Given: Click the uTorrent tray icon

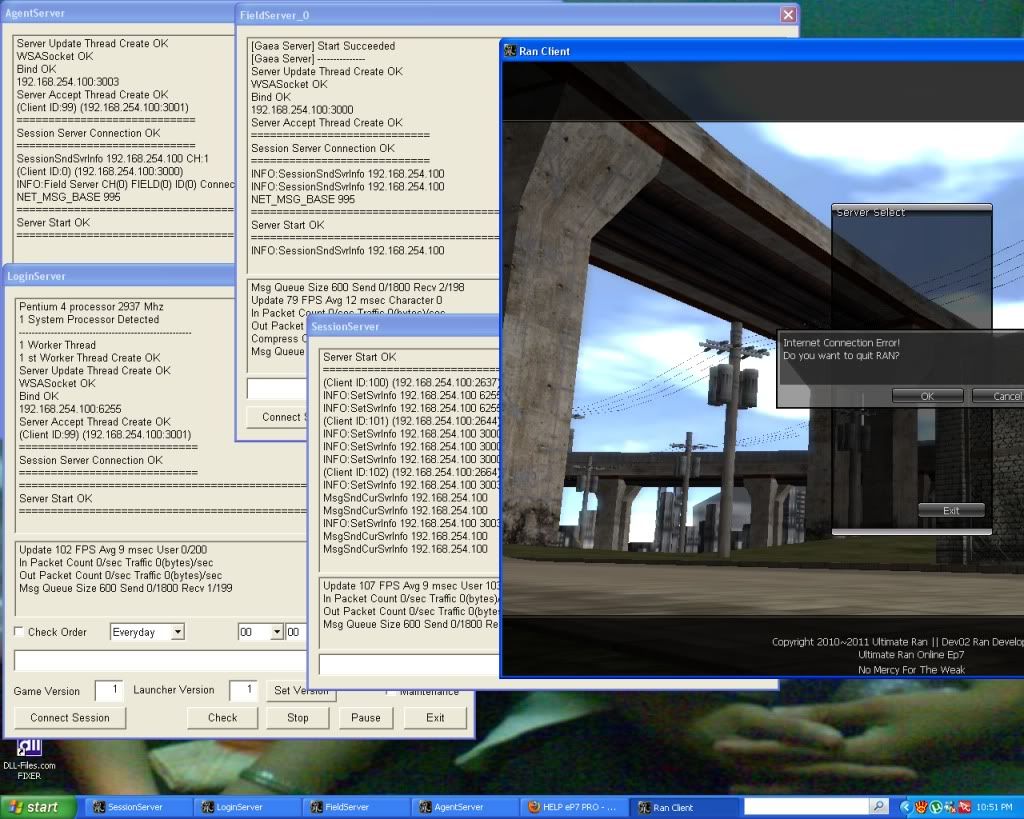Looking at the screenshot, I should (935, 807).
